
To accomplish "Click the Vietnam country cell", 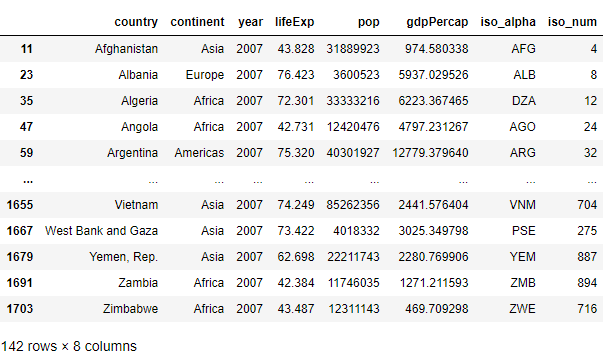I will tap(136, 205).
